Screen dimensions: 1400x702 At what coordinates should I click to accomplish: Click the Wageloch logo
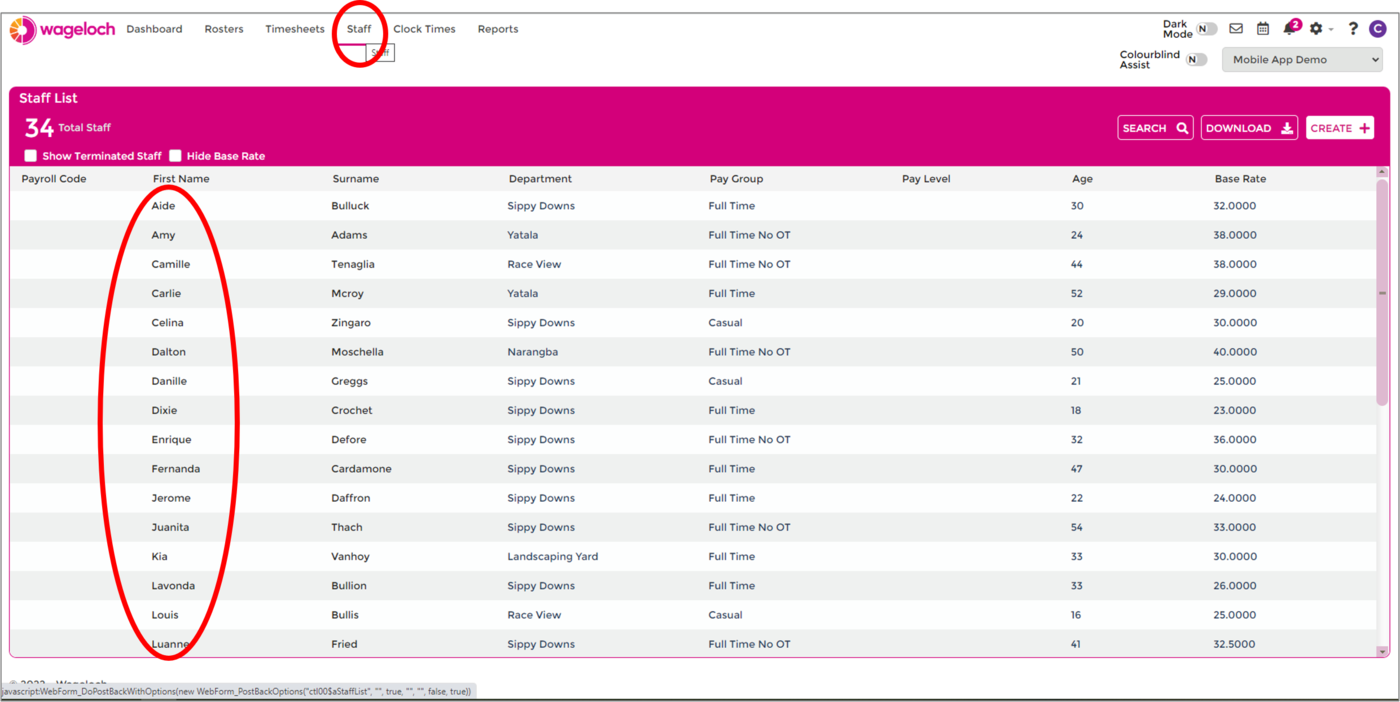(x=62, y=30)
